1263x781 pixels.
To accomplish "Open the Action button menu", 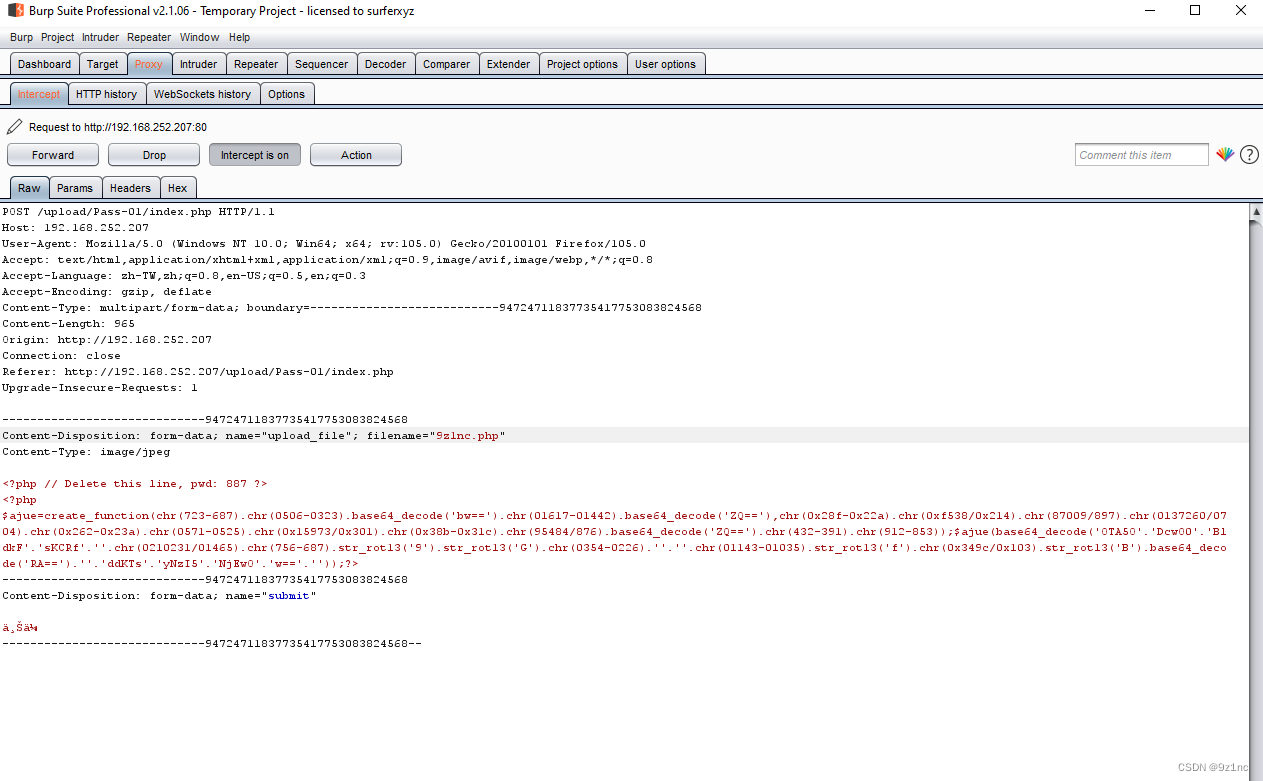I will tap(356, 155).
